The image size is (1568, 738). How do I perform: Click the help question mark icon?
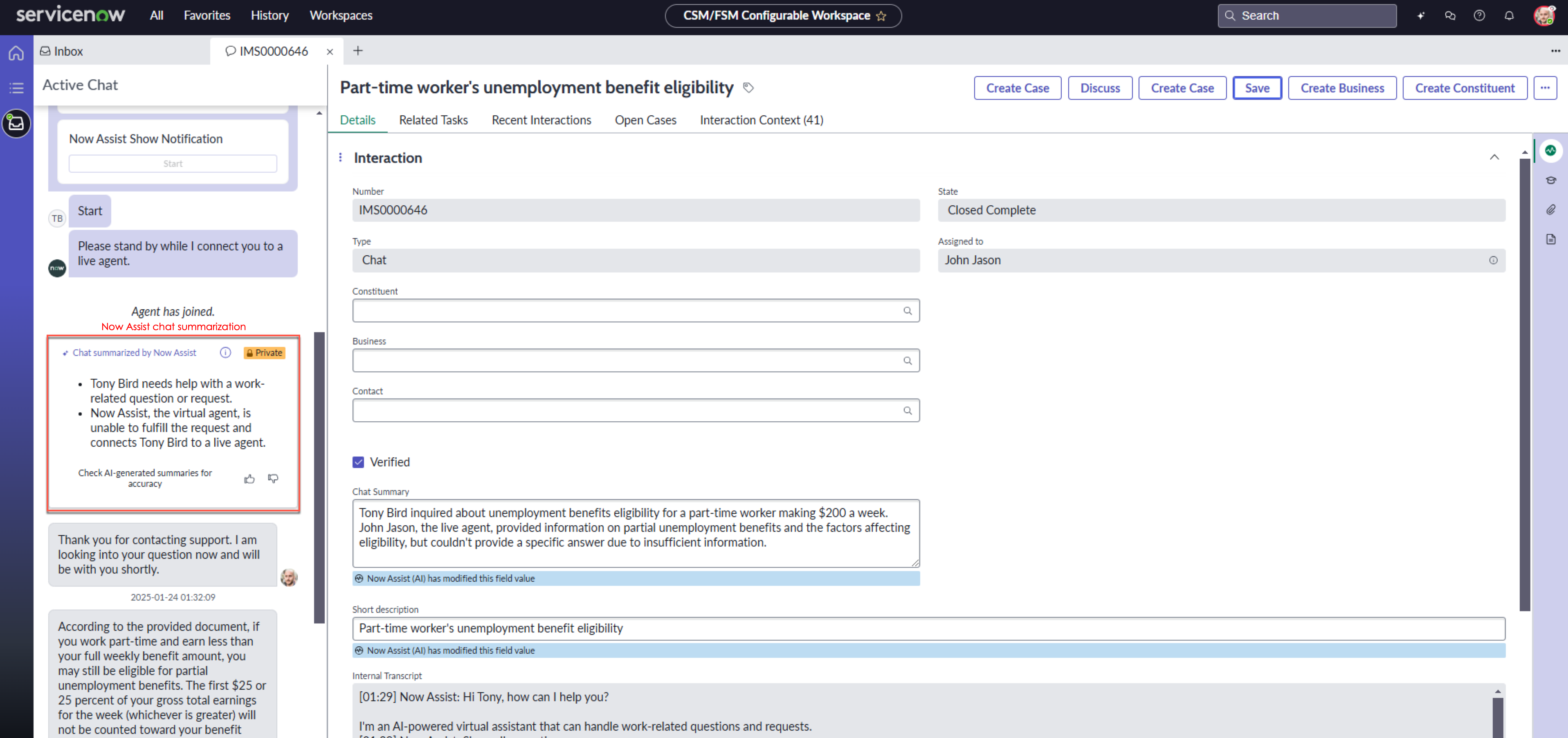pos(1478,16)
